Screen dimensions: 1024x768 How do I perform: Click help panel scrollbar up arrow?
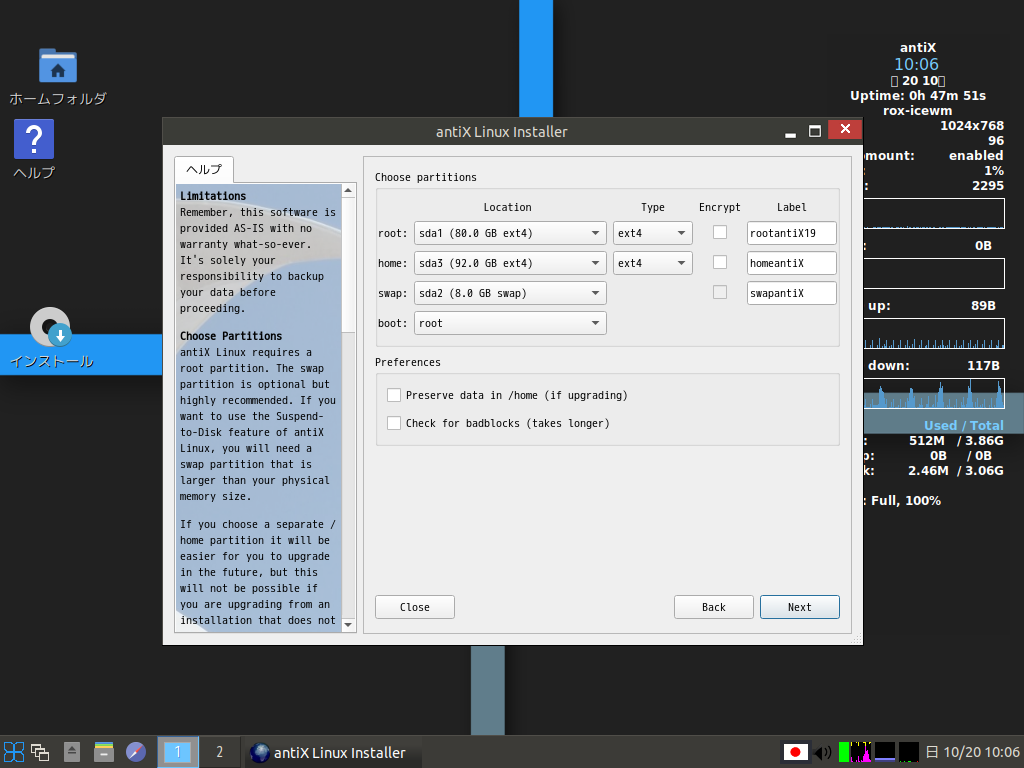[x=348, y=191]
